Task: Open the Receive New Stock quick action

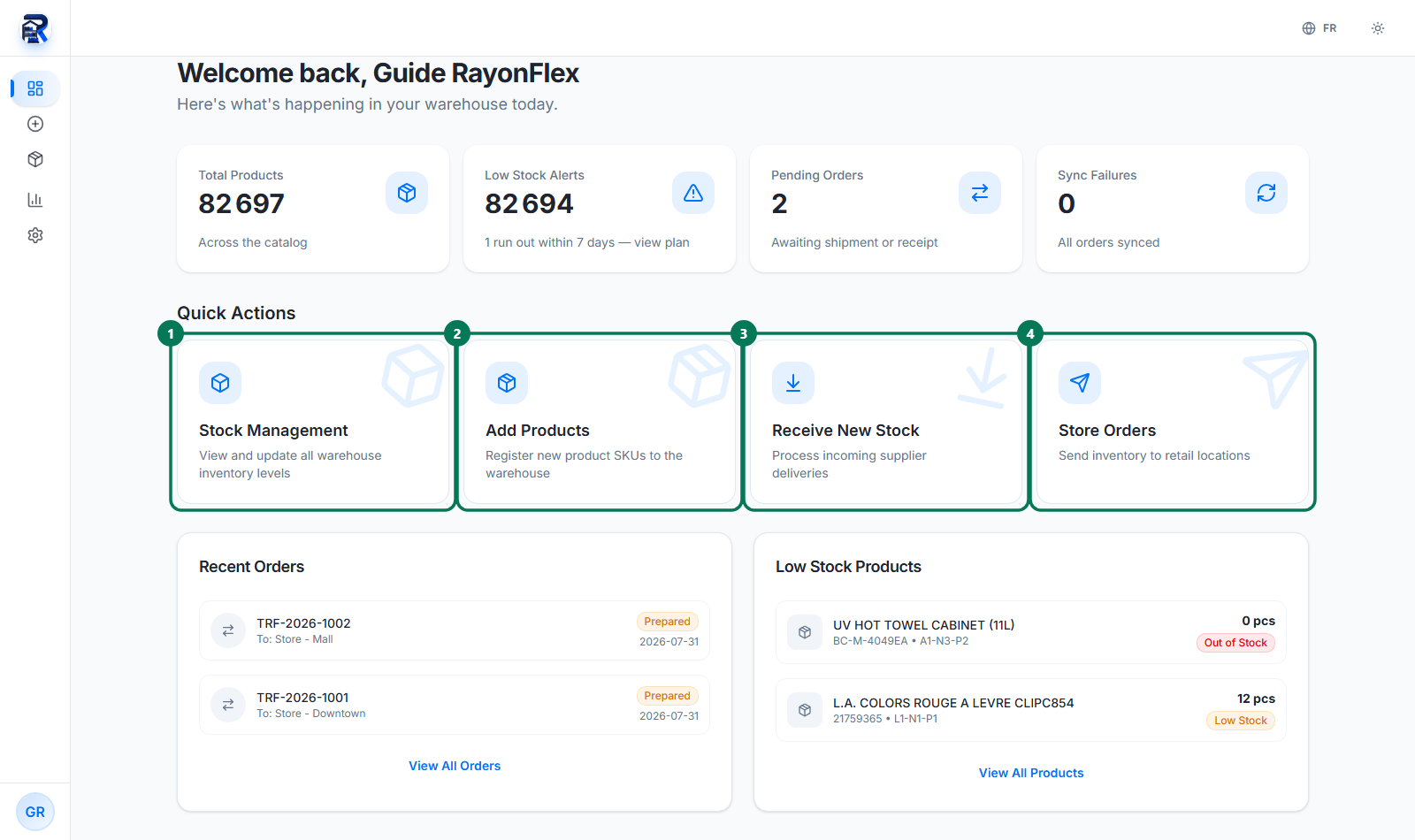Action: click(x=886, y=422)
